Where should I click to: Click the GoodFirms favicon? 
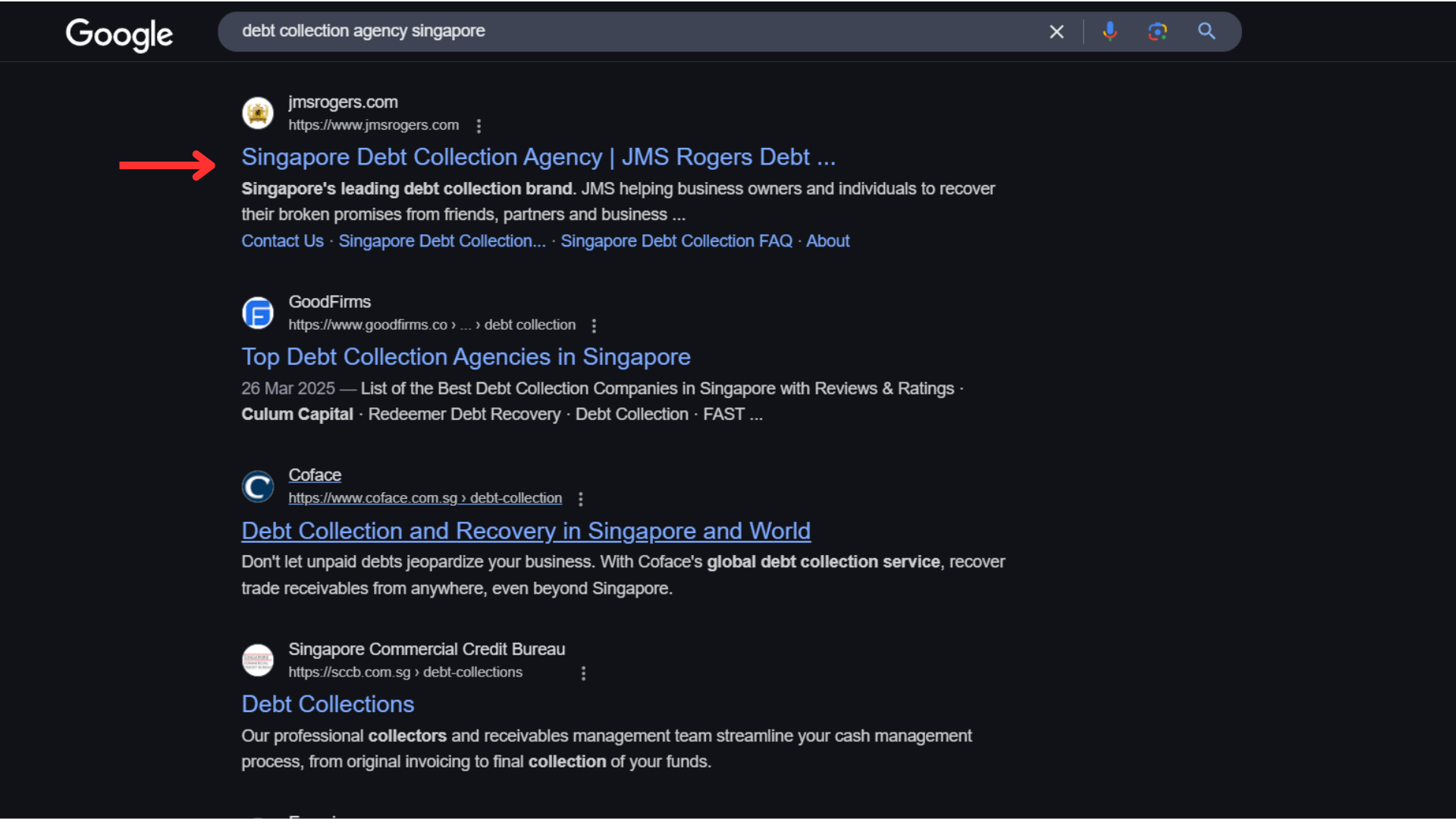(x=258, y=312)
